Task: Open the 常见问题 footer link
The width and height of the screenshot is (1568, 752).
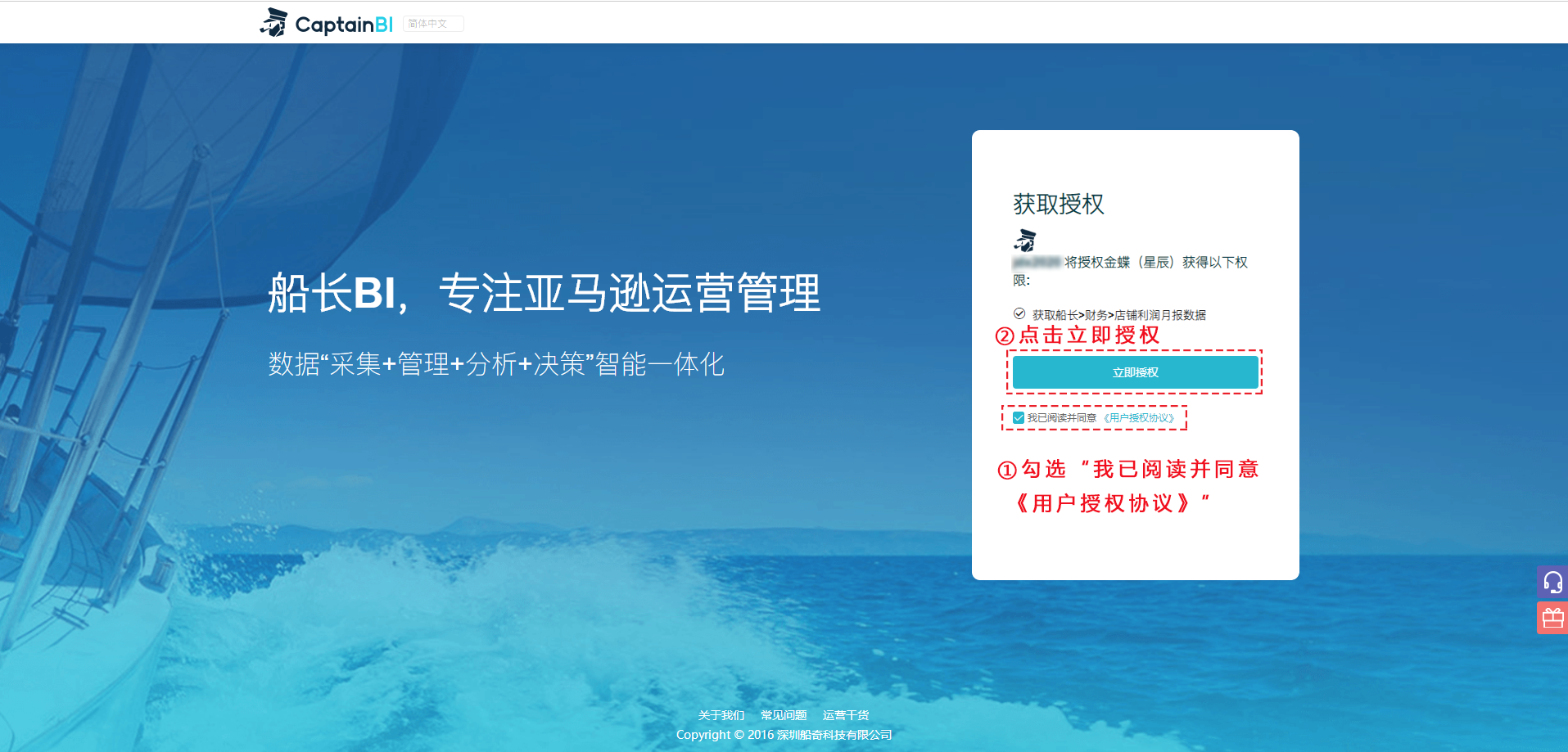Action: (x=784, y=715)
